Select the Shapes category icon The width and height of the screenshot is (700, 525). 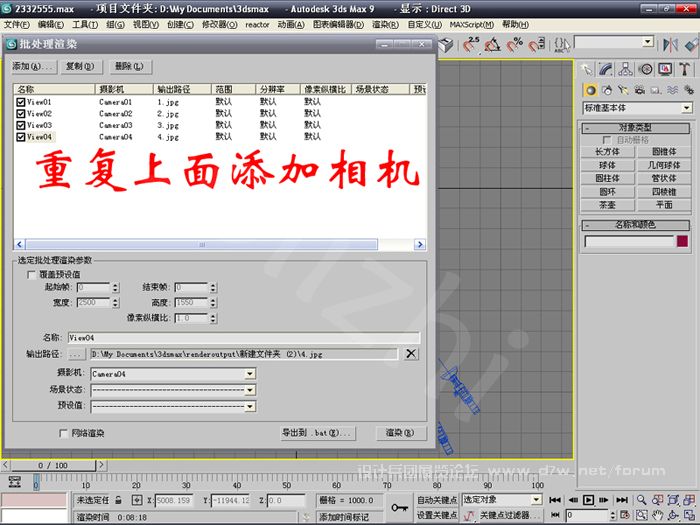(607, 91)
